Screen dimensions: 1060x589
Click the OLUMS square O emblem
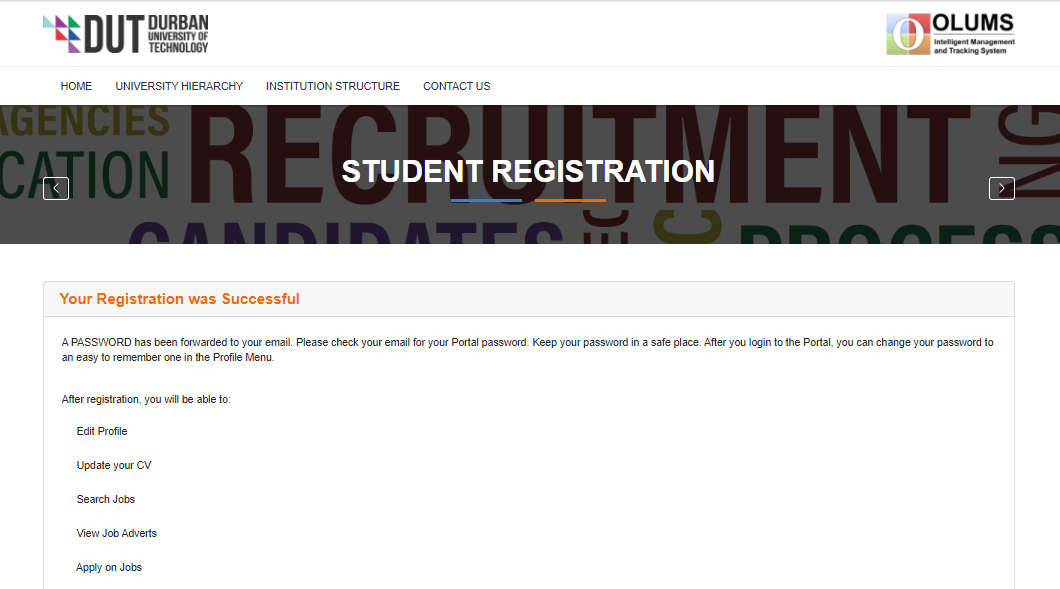coord(907,34)
